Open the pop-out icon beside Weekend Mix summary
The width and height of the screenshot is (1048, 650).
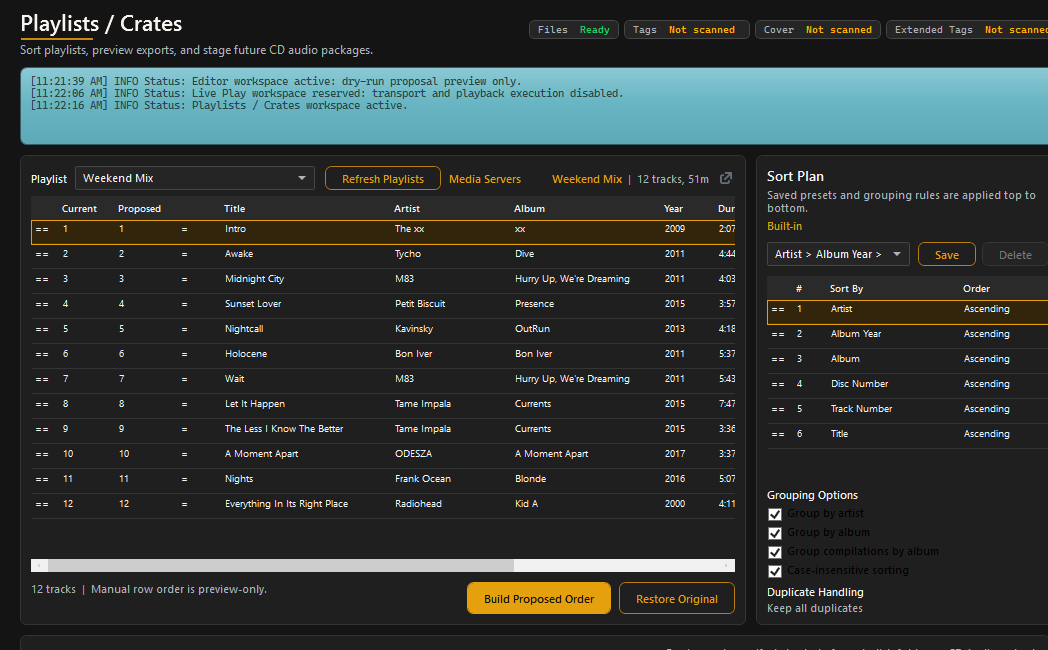click(726, 178)
